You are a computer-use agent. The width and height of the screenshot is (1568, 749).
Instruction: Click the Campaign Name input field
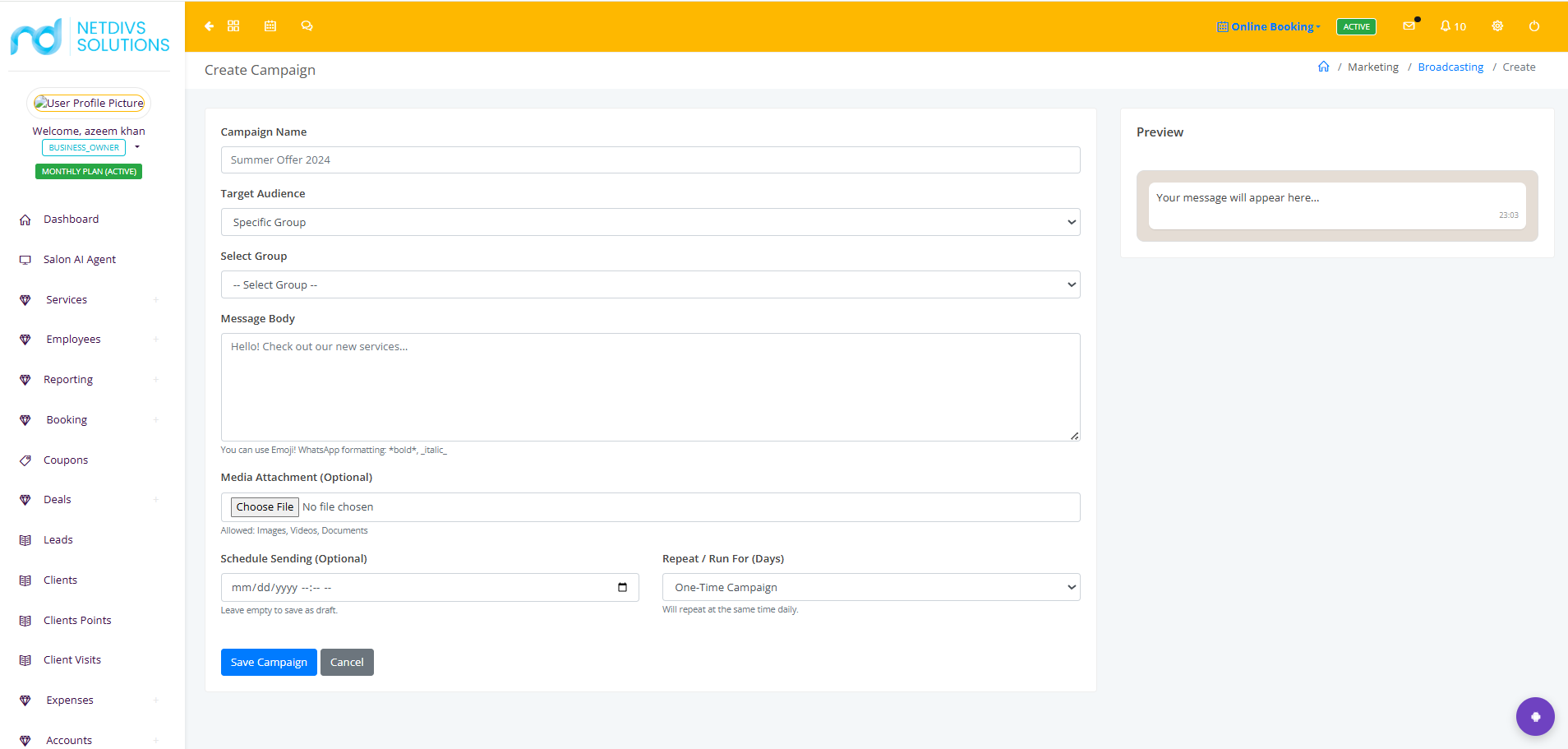pyautogui.click(x=650, y=160)
